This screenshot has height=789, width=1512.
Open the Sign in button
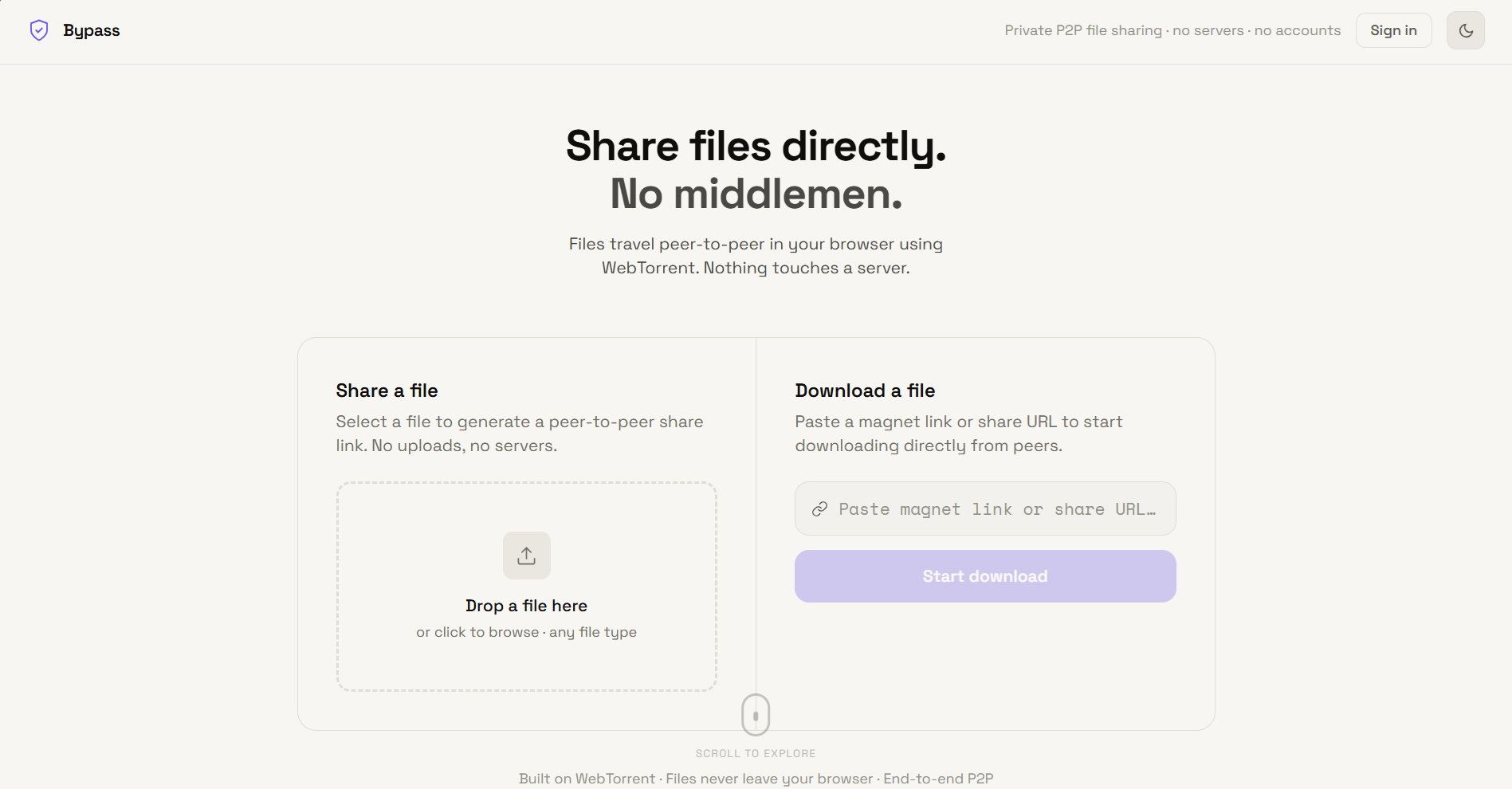click(1393, 30)
